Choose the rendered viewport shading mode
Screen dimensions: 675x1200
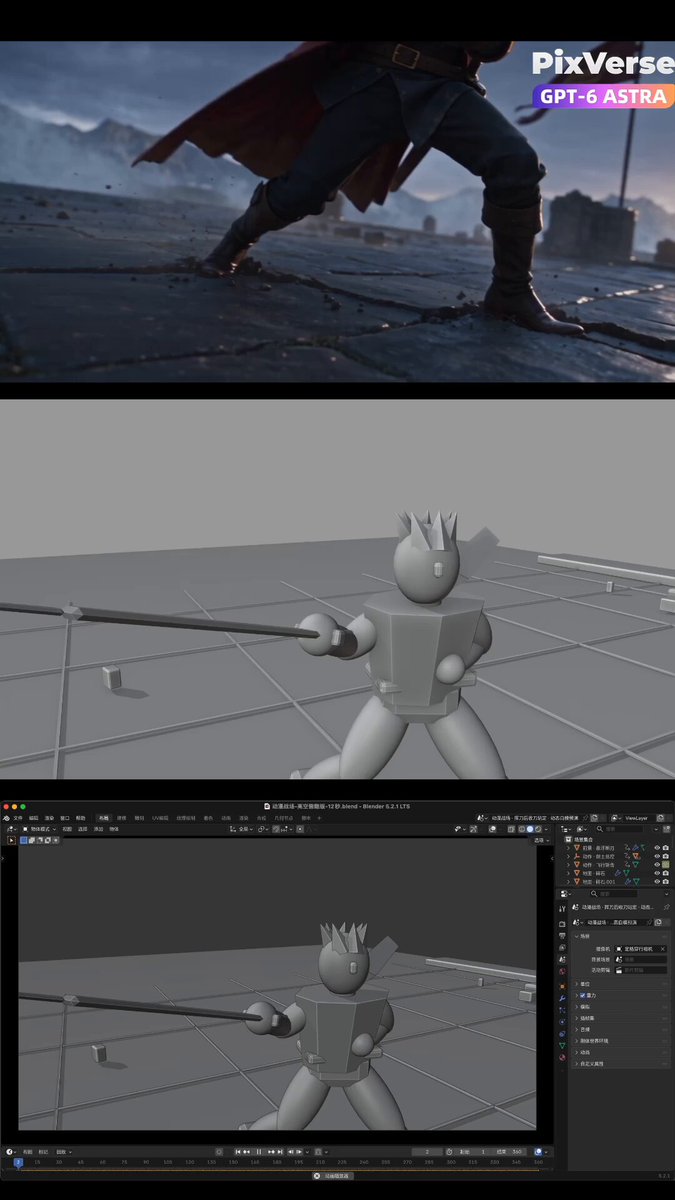coord(539,829)
